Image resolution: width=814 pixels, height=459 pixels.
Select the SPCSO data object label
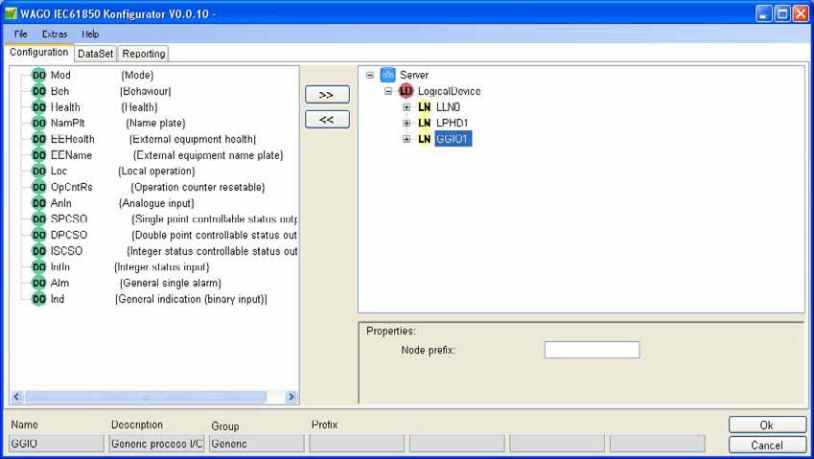69,219
